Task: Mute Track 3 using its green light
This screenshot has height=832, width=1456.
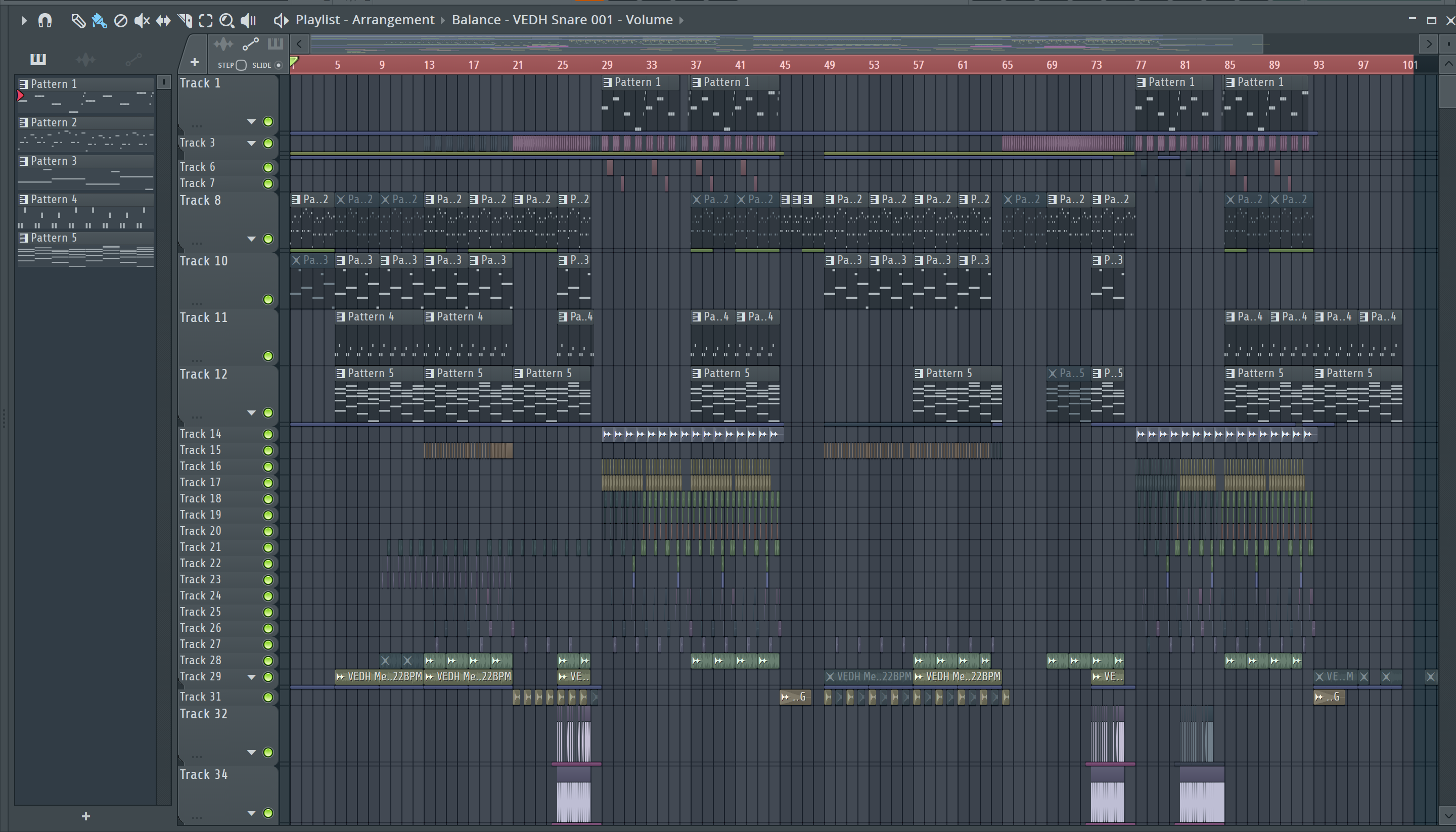Action: tap(268, 144)
